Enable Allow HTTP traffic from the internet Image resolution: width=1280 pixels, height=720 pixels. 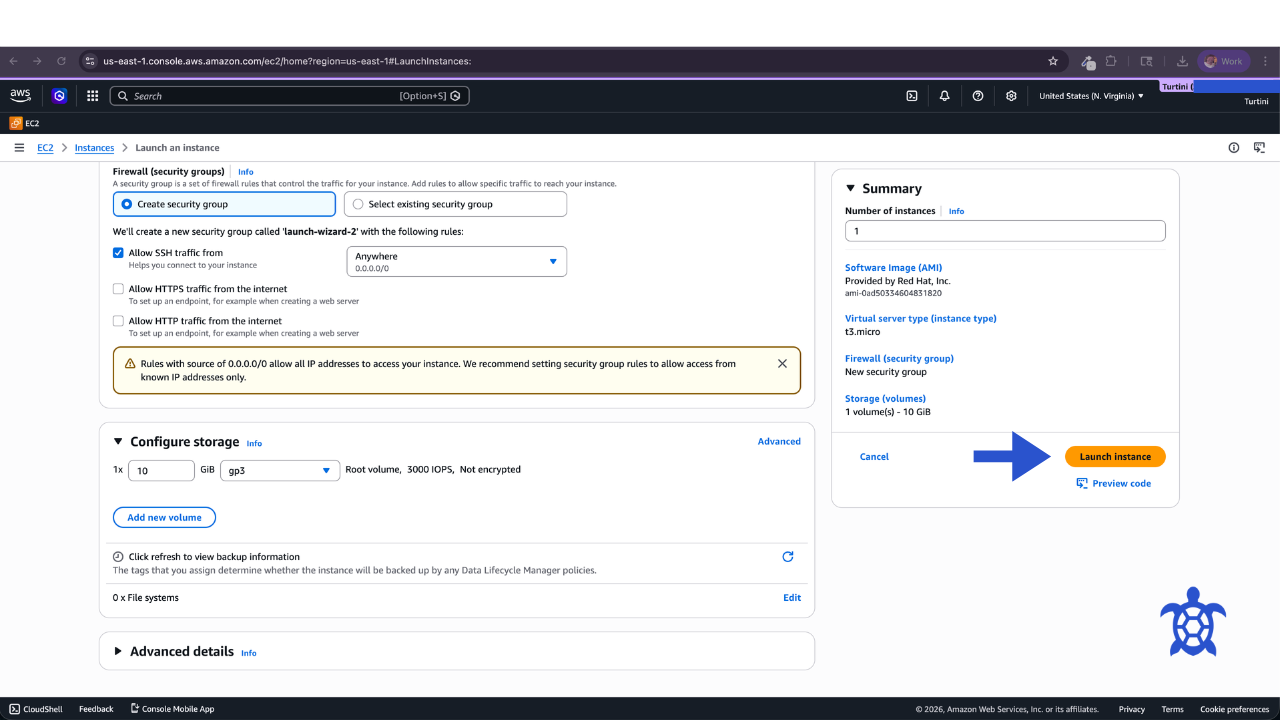(x=118, y=321)
